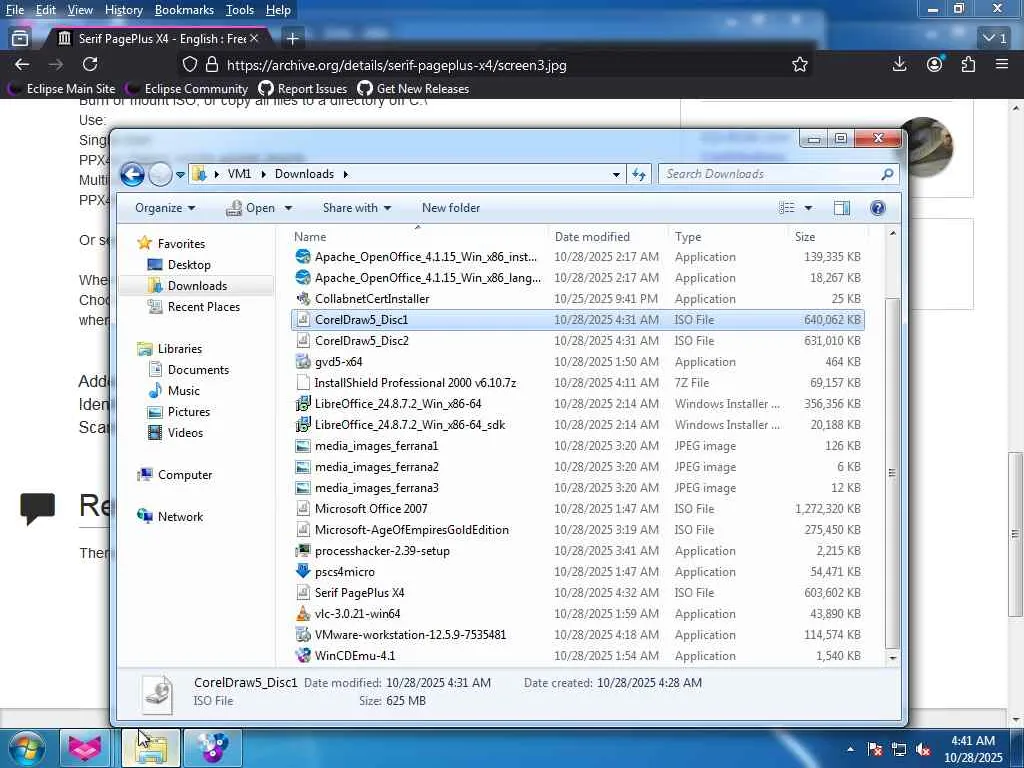Click into the Search Downloads field

click(x=778, y=174)
